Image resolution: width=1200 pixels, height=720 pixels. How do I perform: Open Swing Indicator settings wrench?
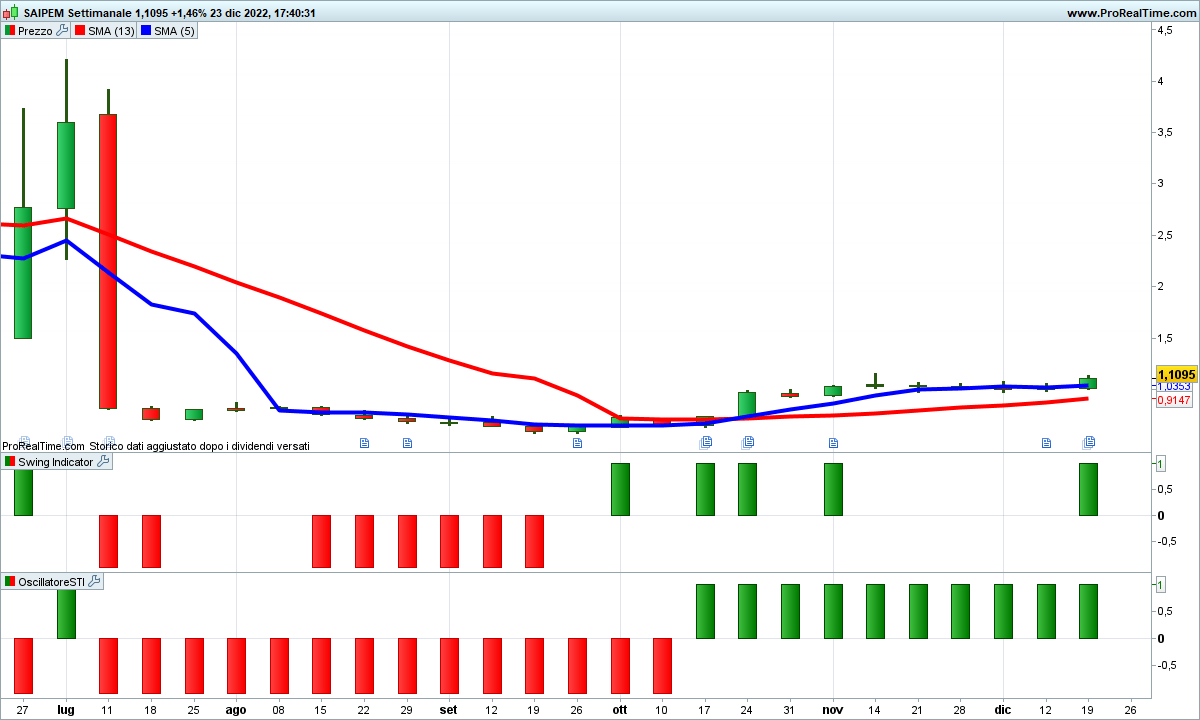click(103, 462)
